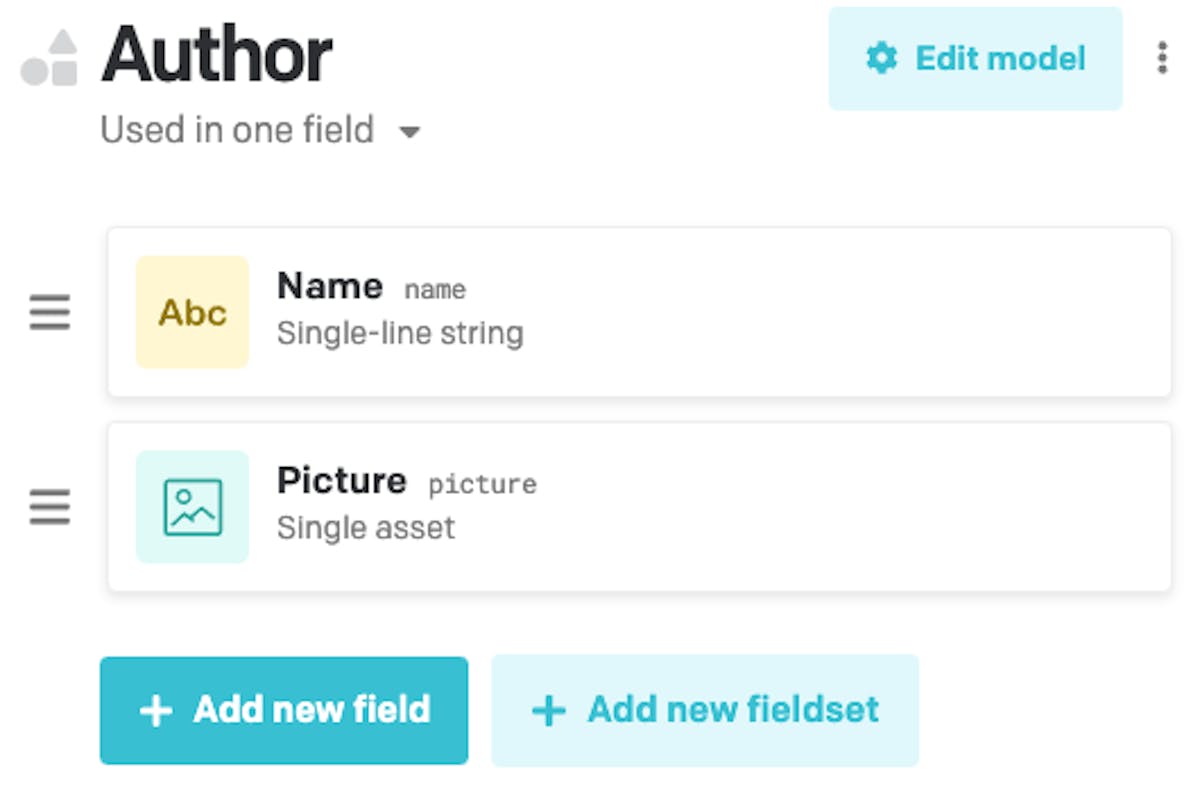Click the 'Used in one field' text
Viewport: 1200px width, 799px height.
237,130
